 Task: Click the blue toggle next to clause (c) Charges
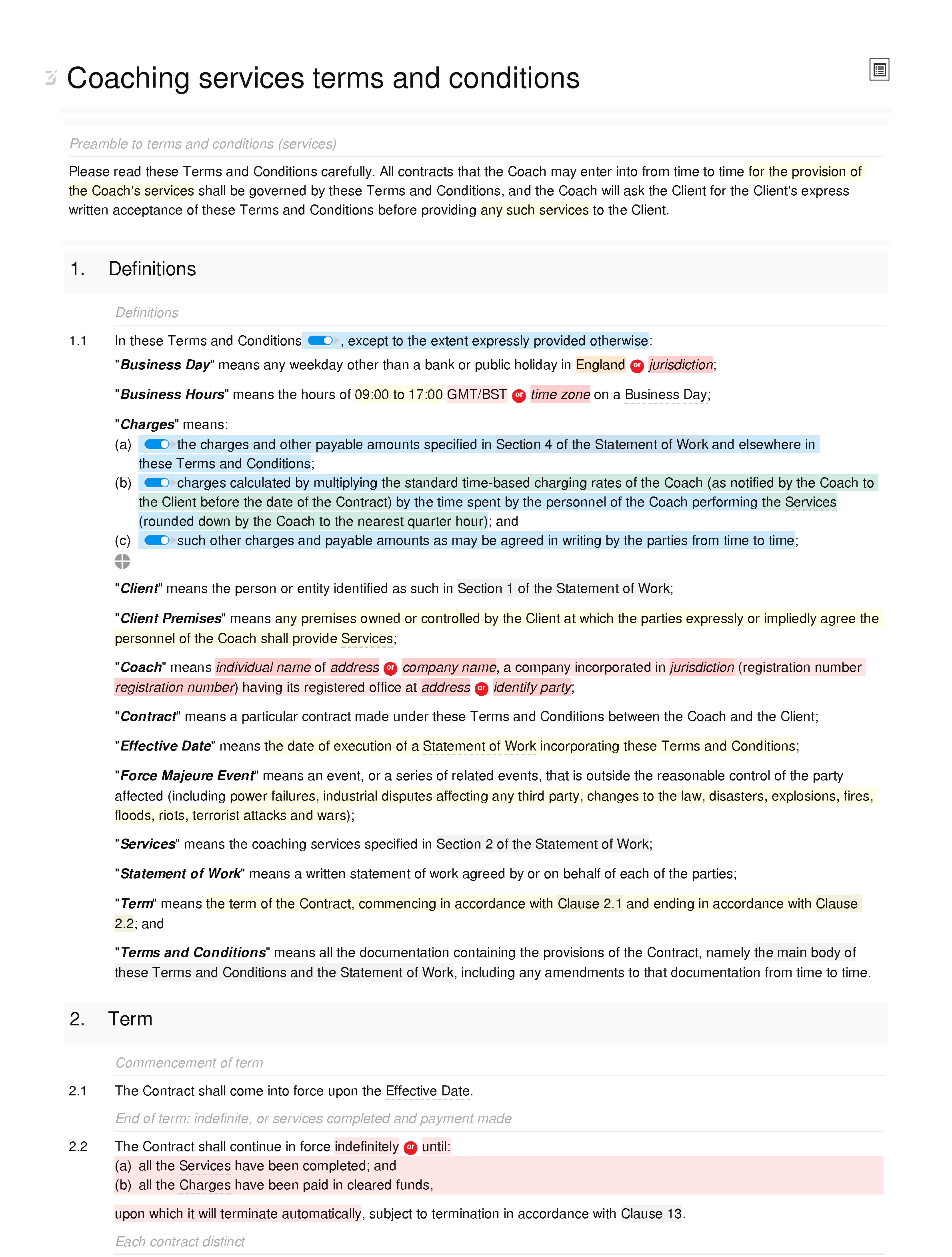[x=155, y=541]
